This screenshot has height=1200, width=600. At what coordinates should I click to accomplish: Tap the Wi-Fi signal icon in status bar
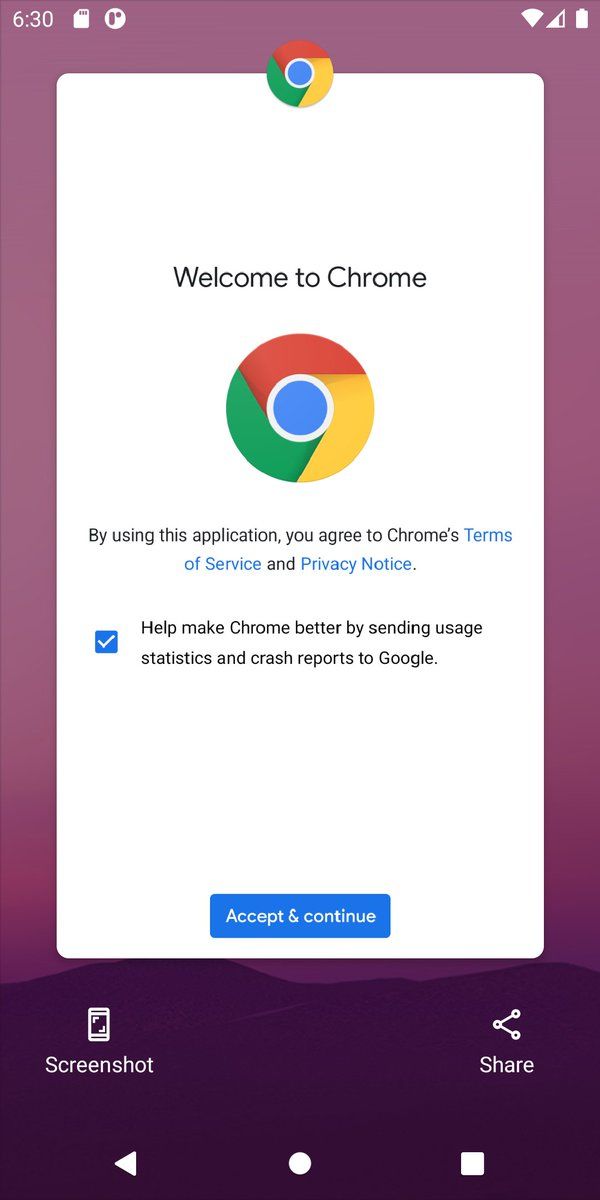pos(532,19)
